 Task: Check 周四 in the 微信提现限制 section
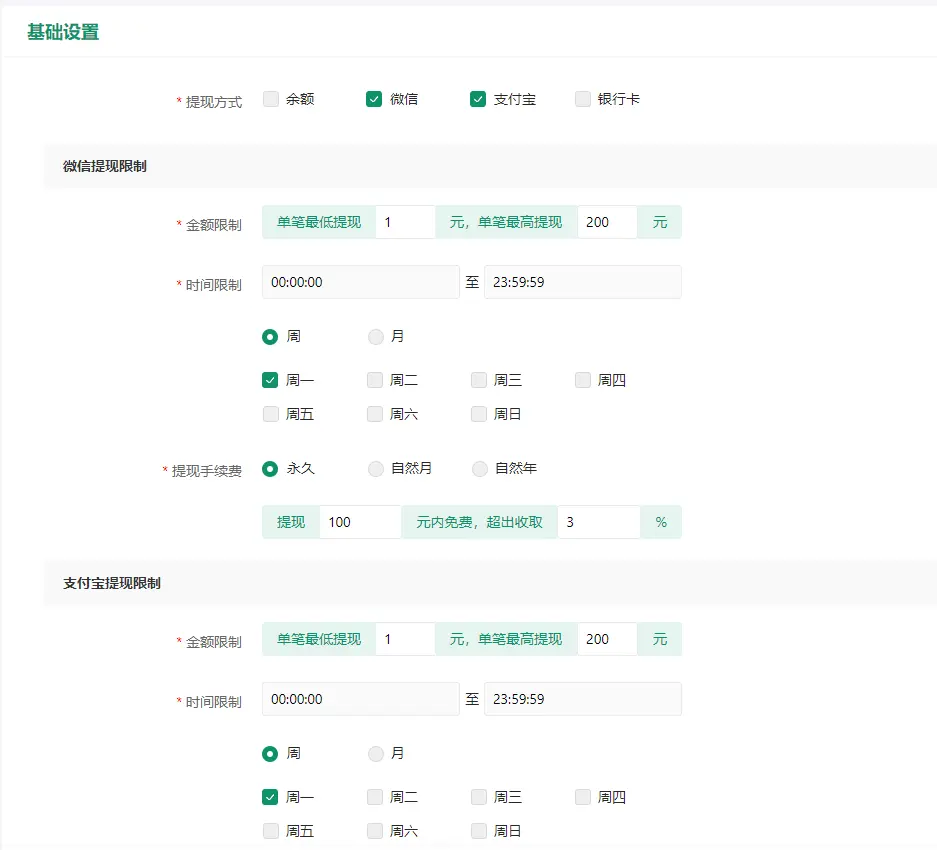click(583, 380)
